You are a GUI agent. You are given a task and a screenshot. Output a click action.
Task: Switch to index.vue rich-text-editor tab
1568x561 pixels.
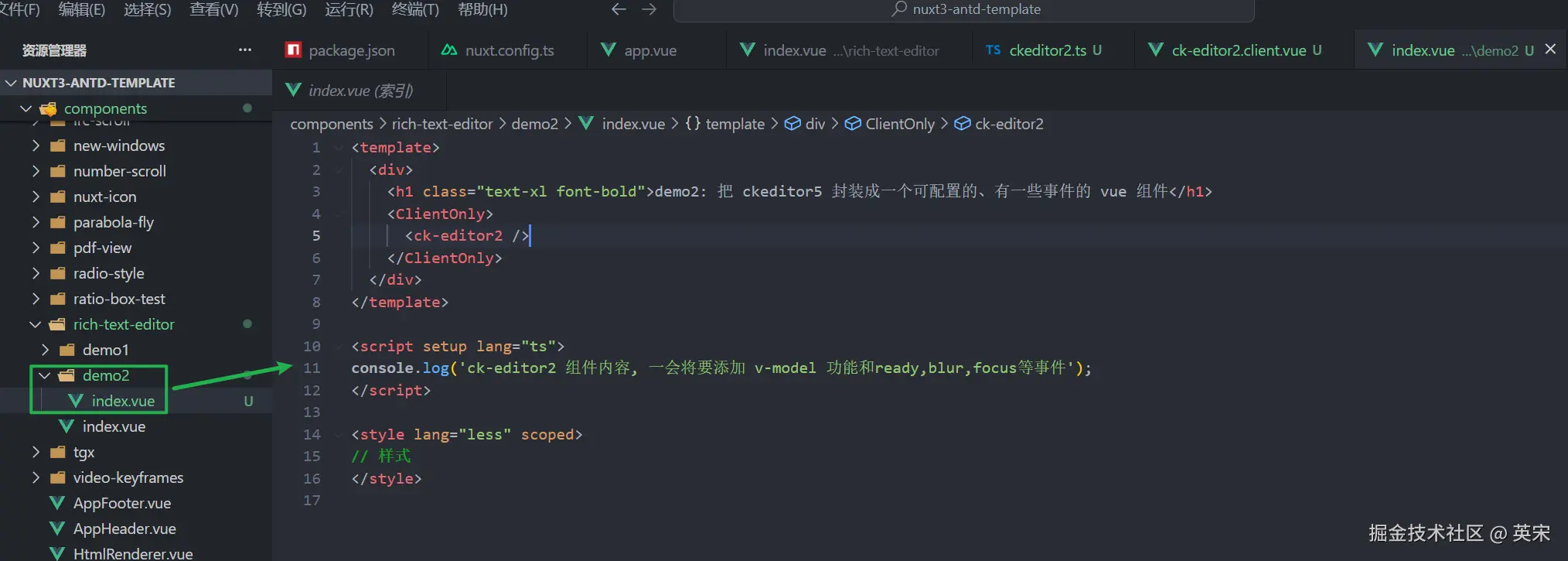point(850,50)
